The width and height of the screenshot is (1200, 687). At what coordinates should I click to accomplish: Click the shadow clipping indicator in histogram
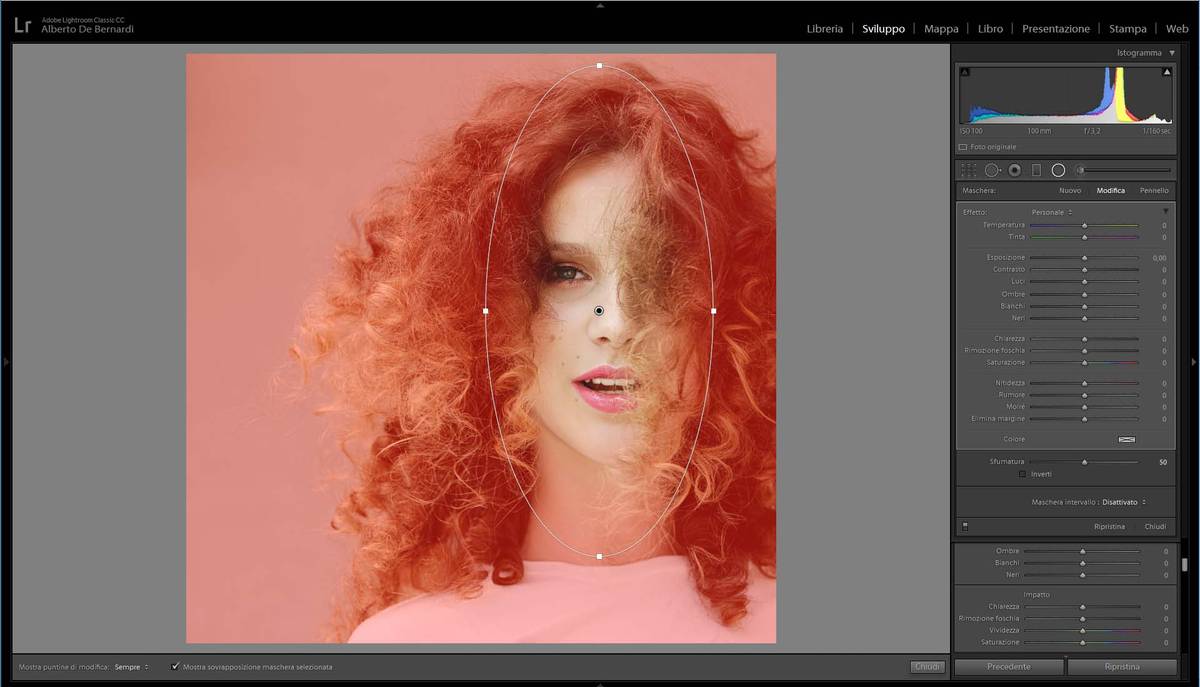tap(964, 72)
